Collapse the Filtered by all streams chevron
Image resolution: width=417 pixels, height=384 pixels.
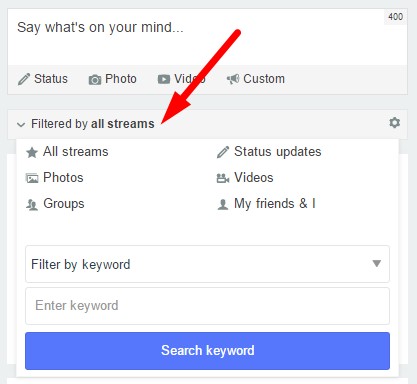[21, 125]
